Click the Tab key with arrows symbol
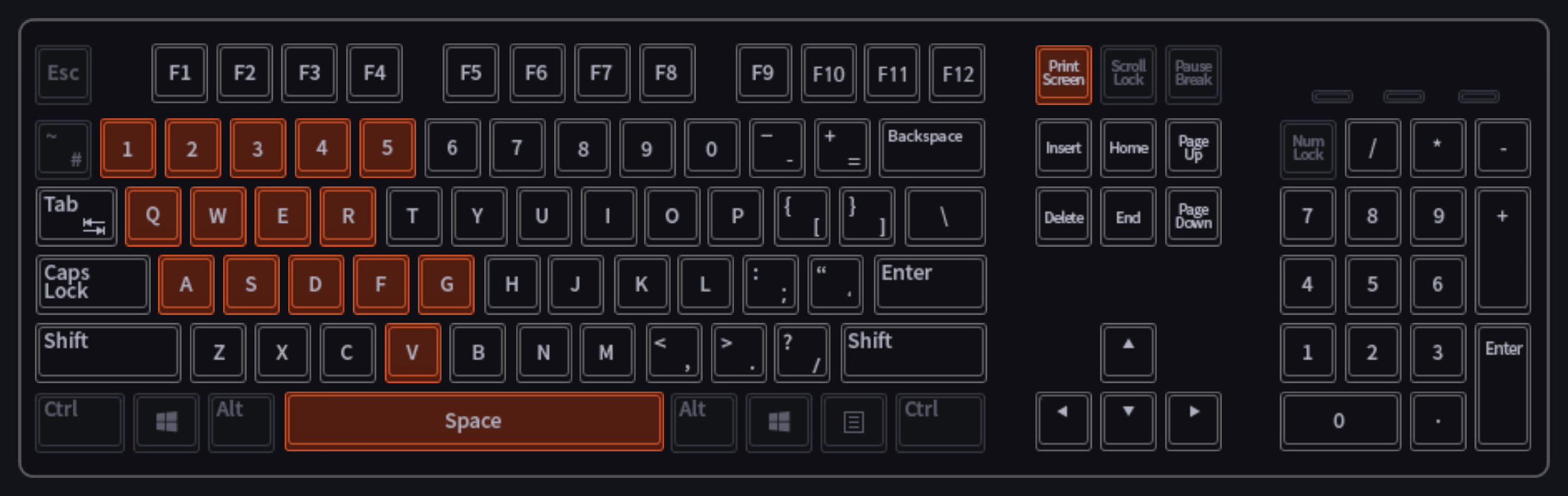The height and width of the screenshot is (496, 1568). click(x=76, y=216)
